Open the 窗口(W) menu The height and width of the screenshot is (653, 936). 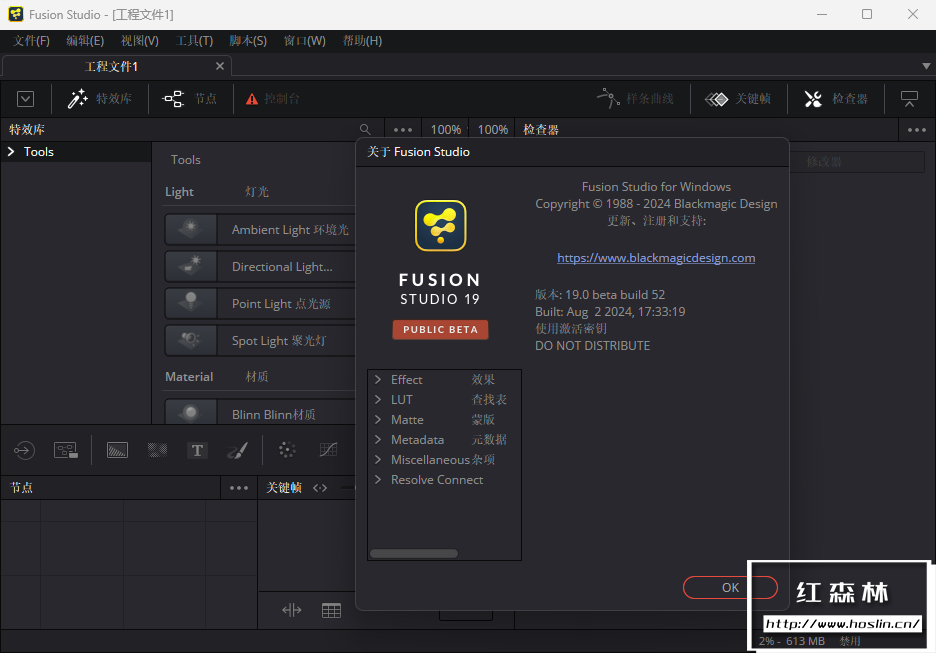[304, 41]
